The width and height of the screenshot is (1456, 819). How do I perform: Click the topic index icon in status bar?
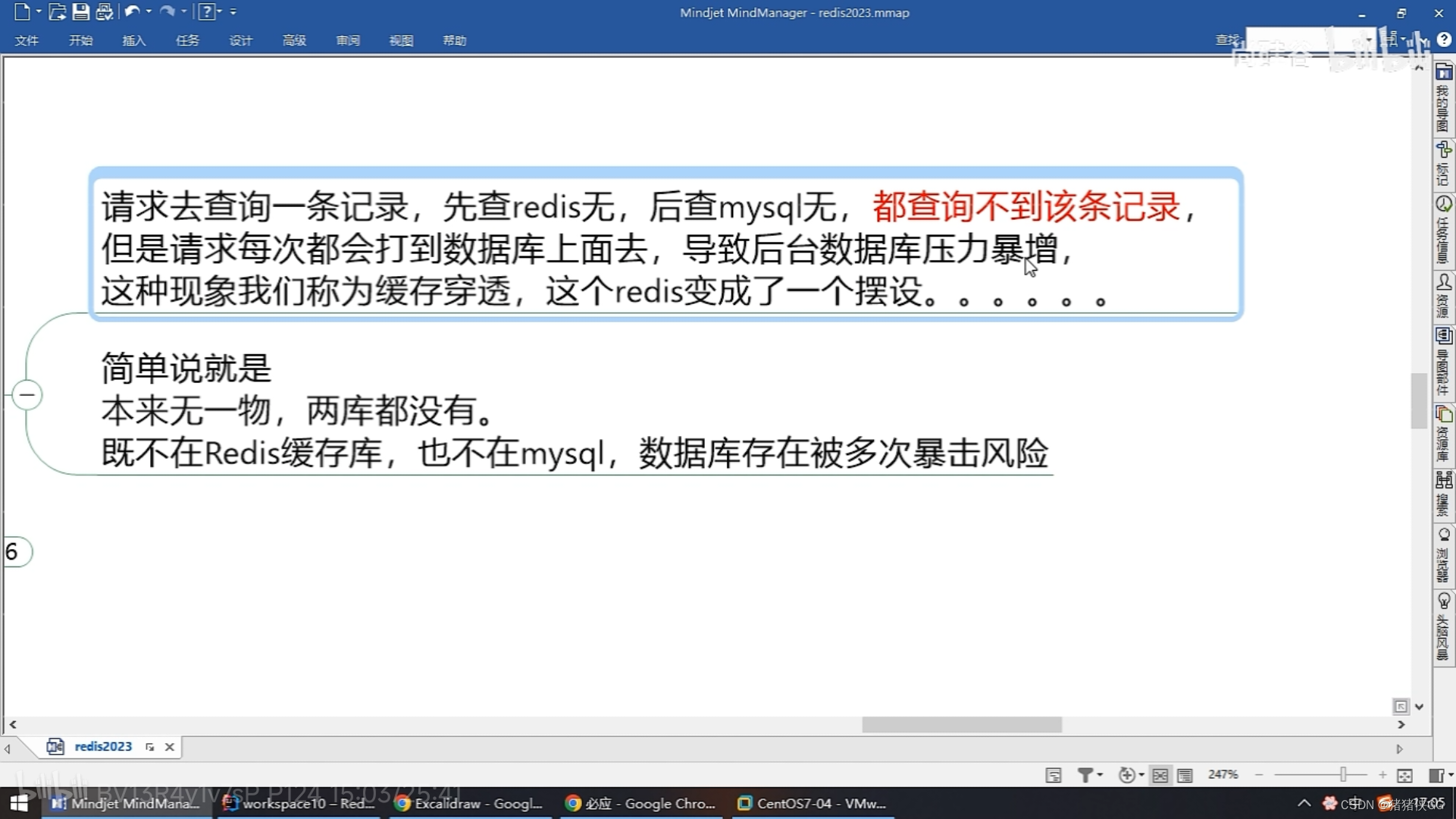(x=1054, y=775)
